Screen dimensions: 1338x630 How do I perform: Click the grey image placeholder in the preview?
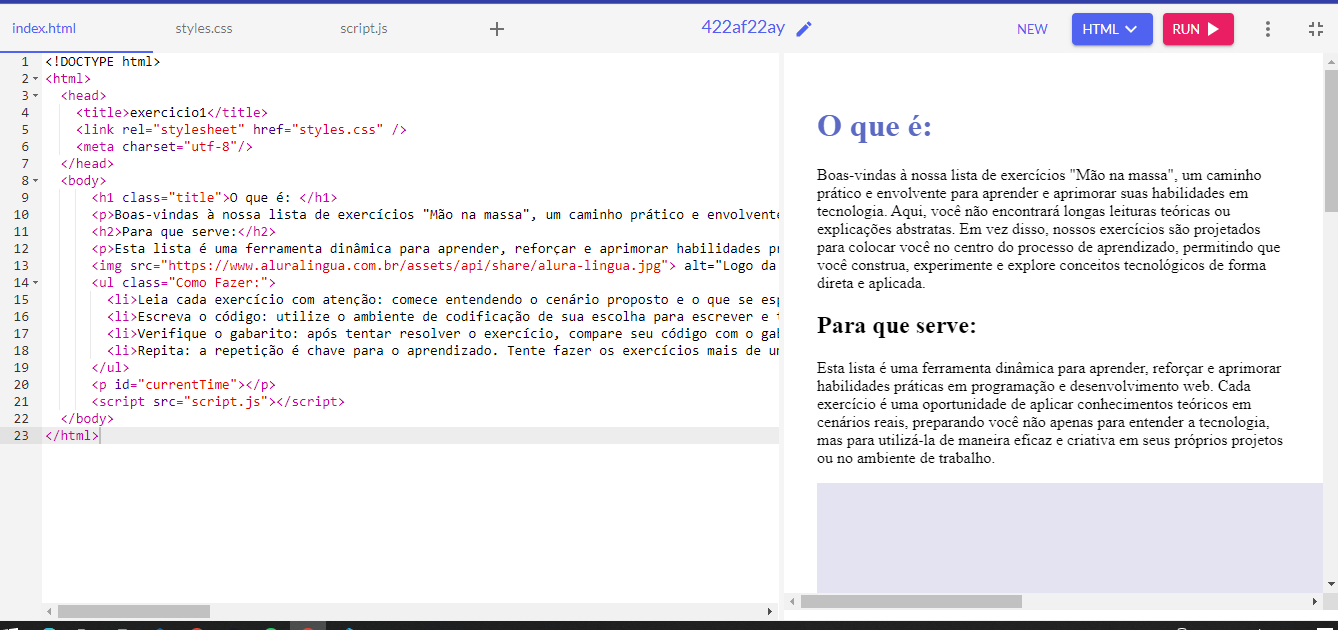click(x=1069, y=537)
